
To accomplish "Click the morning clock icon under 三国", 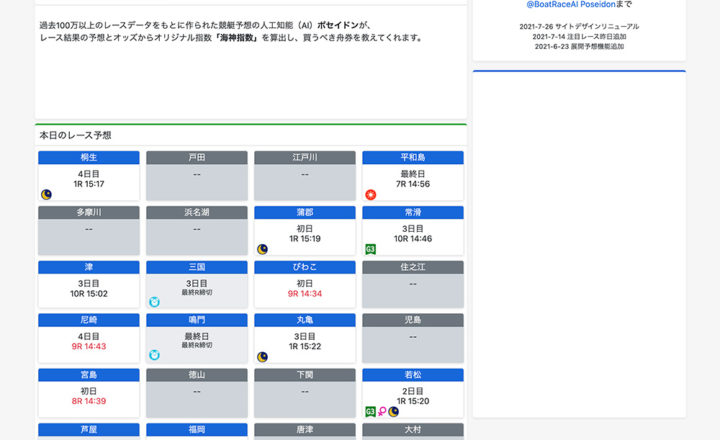I will [154, 302].
